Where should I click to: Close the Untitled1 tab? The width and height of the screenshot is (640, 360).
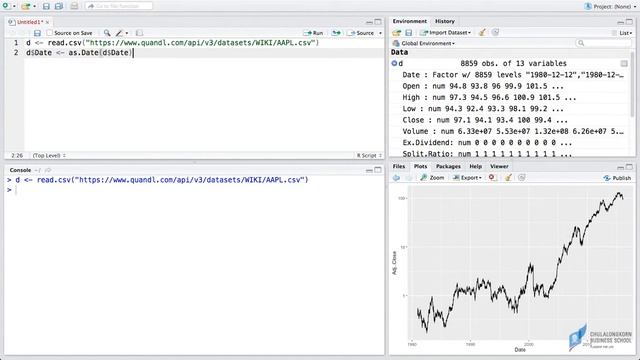(47, 22)
